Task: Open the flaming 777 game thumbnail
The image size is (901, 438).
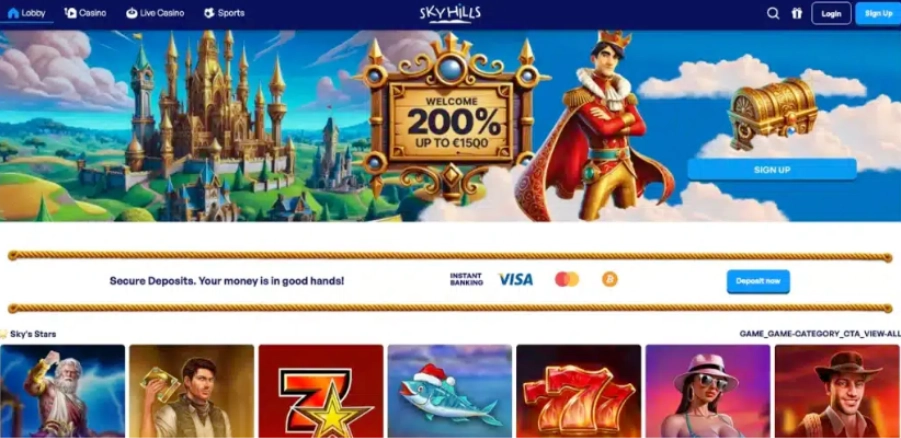Action: point(579,391)
